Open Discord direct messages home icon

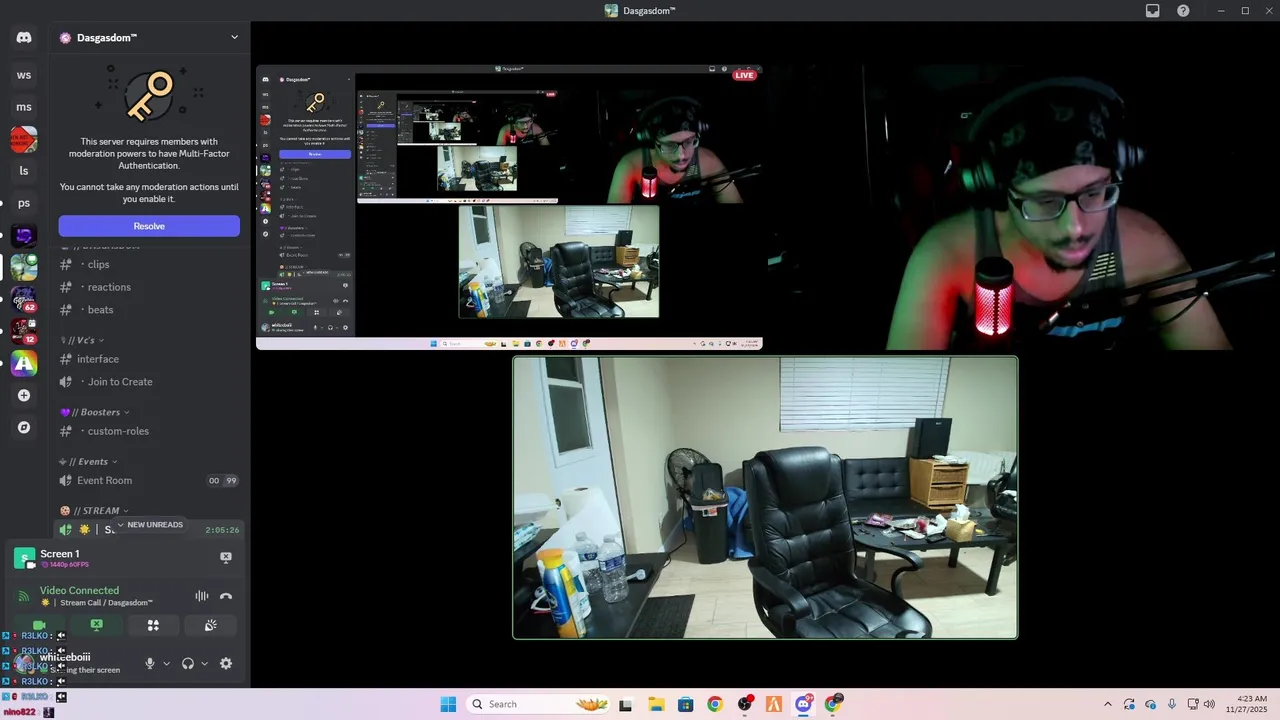[24, 38]
